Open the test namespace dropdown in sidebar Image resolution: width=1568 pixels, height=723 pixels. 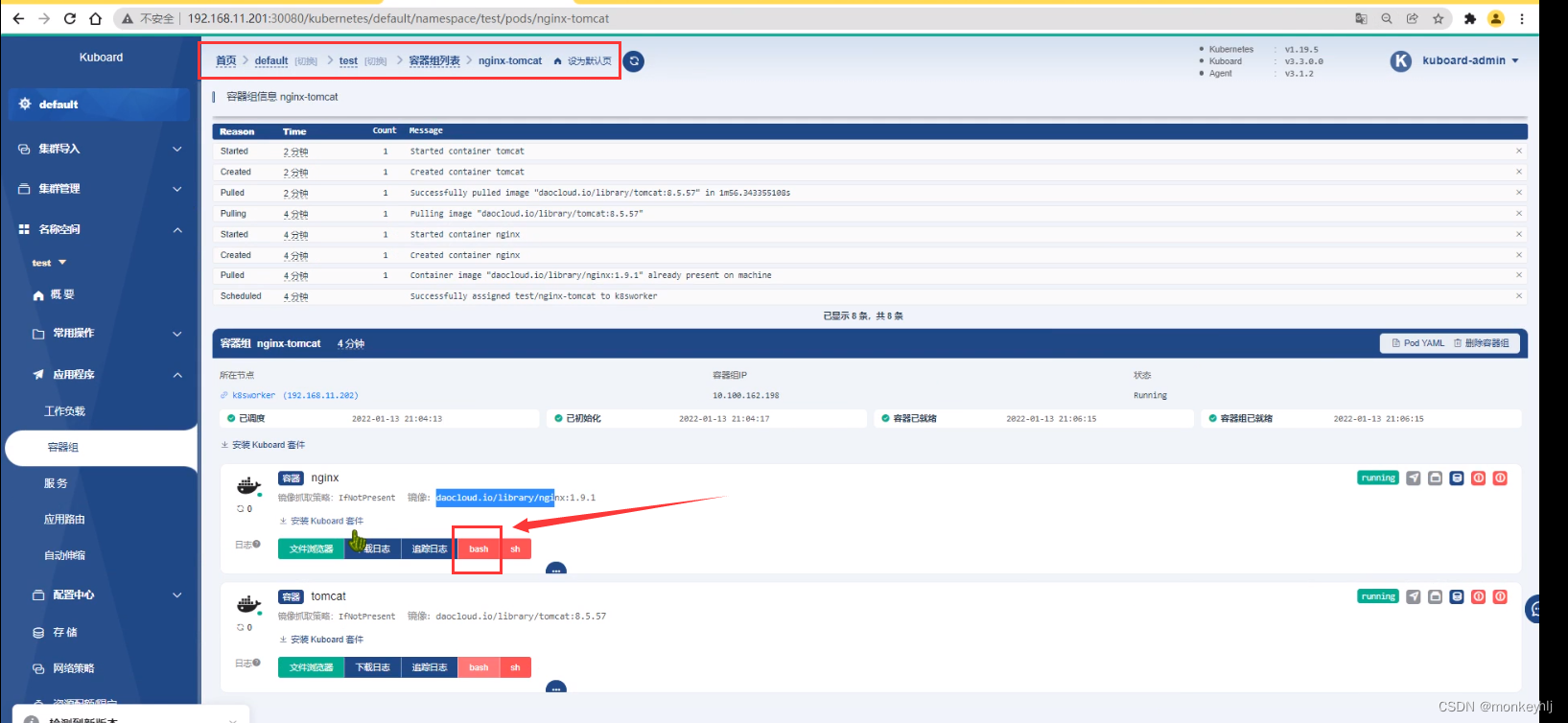[x=50, y=263]
